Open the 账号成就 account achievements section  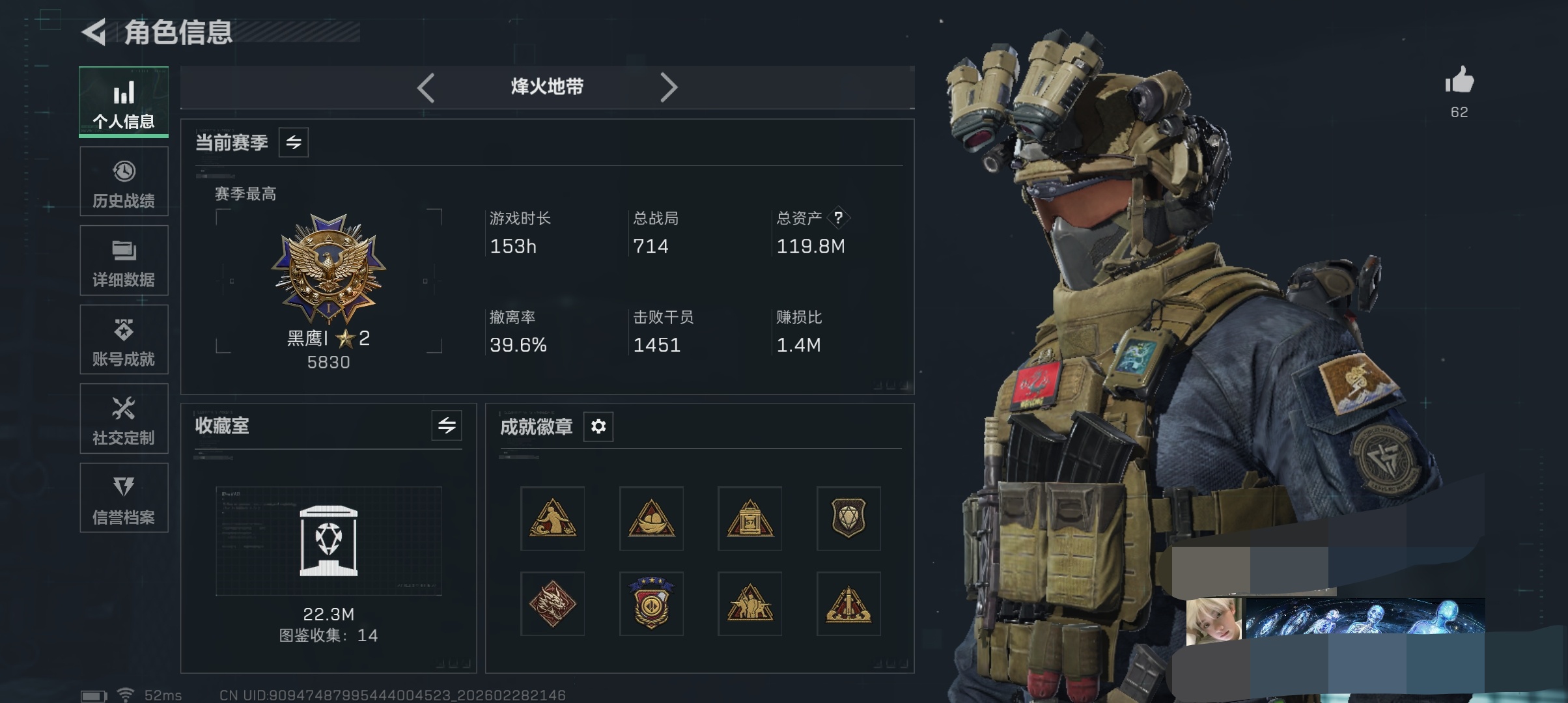124,340
